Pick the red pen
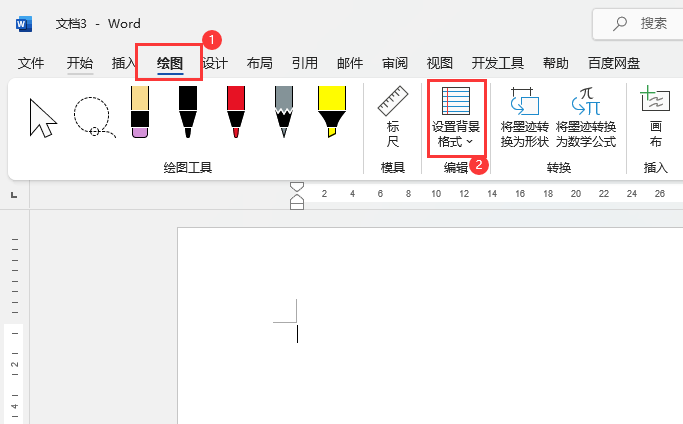The height and width of the screenshot is (424, 683). [236, 112]
